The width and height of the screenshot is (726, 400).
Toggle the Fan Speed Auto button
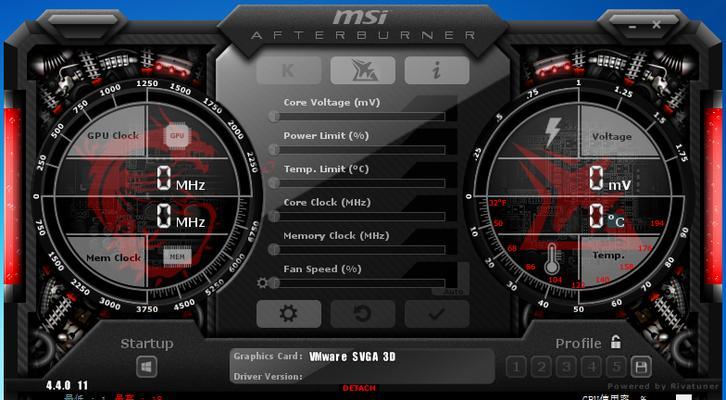coord(450,292)
